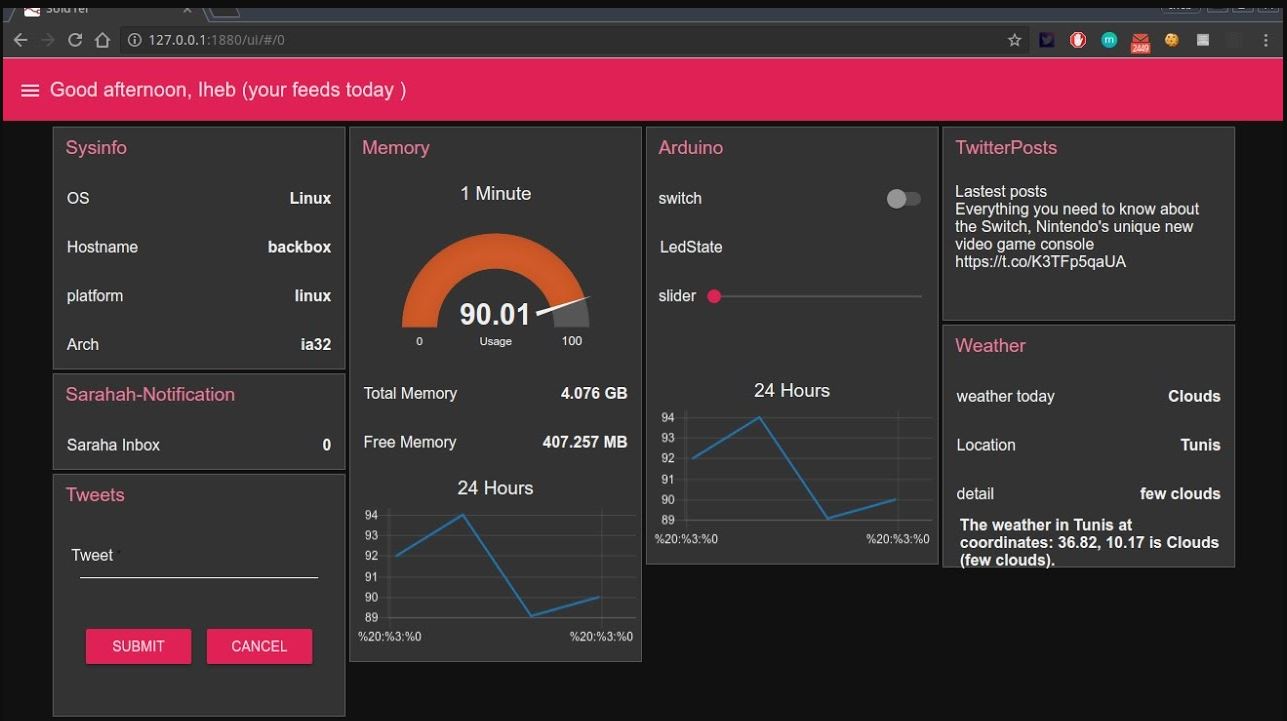Click the Tweets panel title
Viewport: 1287px width, 721px height.
95,495
